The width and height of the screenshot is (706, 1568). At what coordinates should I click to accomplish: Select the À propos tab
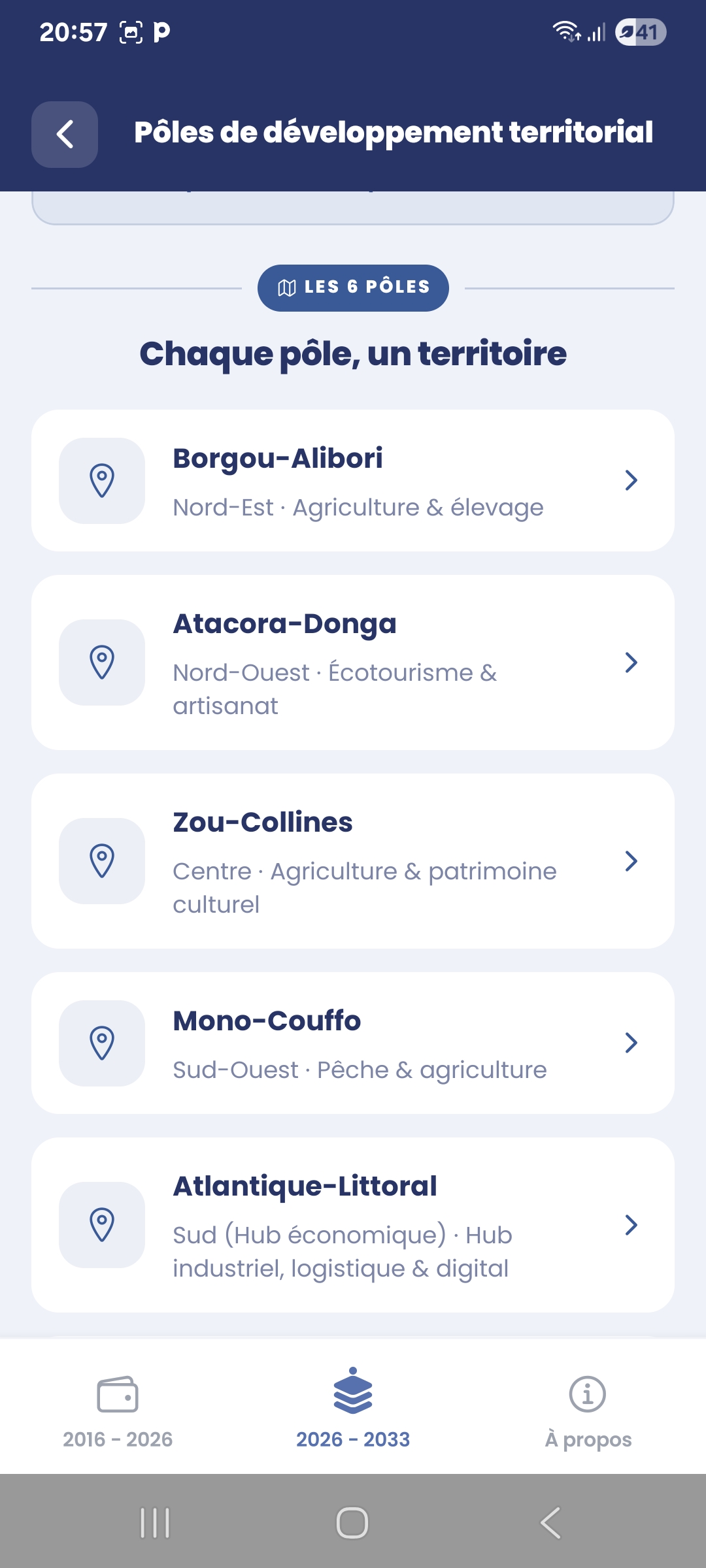pos(588,1439)
